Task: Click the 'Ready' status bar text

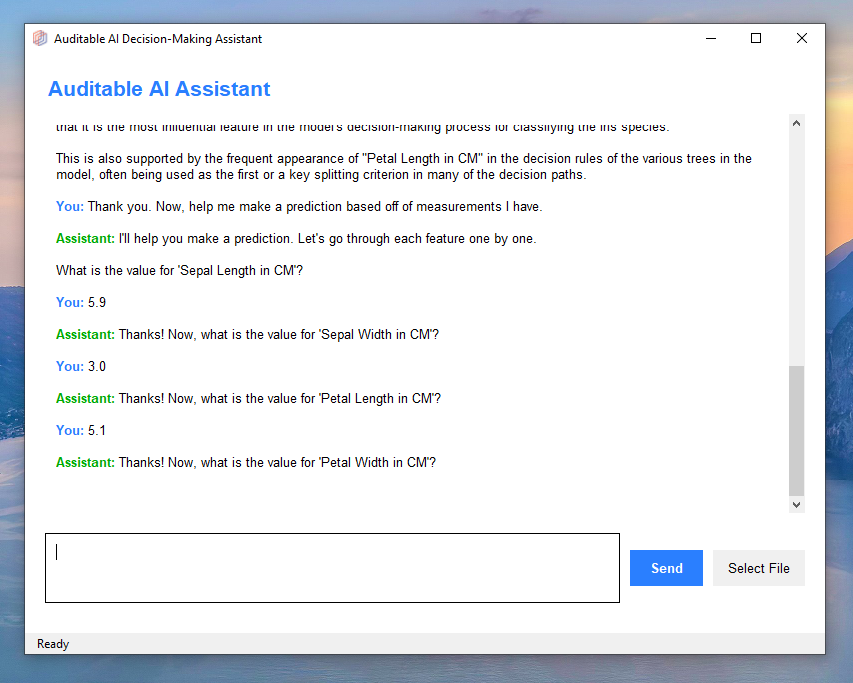Action: (x=53, y=644)
